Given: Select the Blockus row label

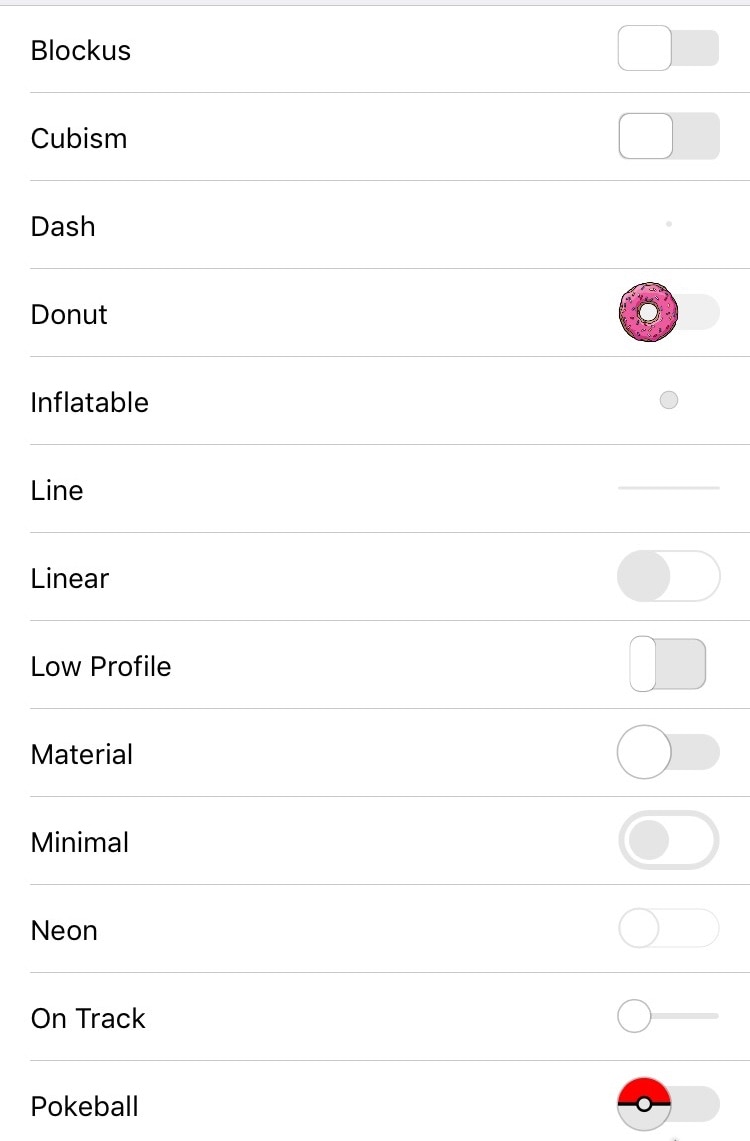Looking at the screenshot, I should pos(81,50).
